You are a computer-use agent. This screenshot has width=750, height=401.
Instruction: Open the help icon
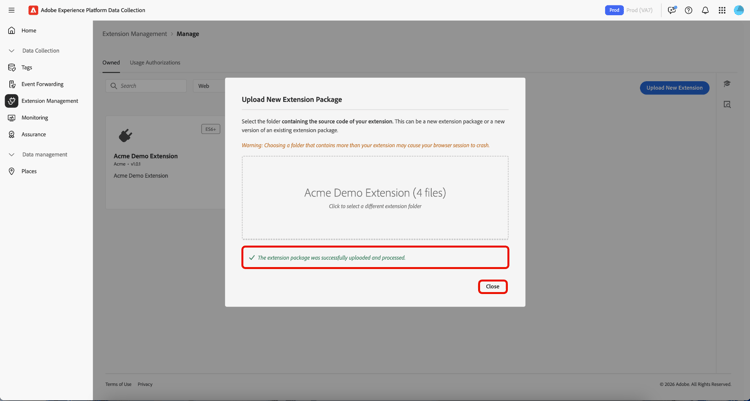click(x=688, y=10)
